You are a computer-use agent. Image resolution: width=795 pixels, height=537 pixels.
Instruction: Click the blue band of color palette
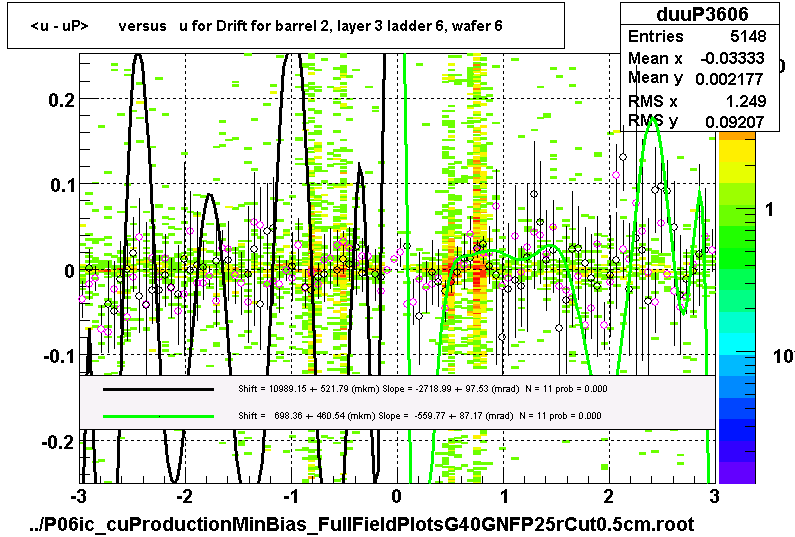coord(737,408)
